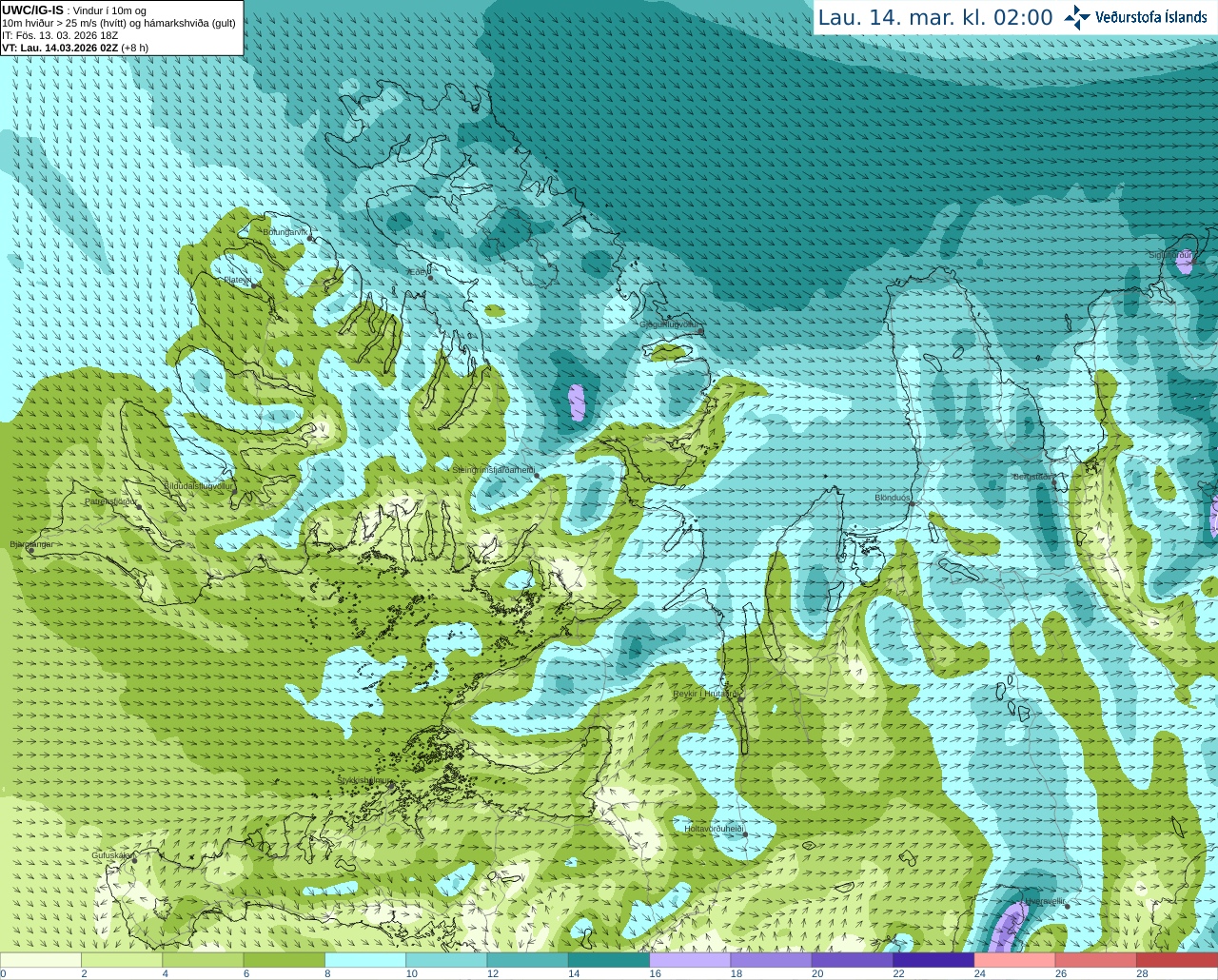The image size is (1218, 980).
Task: Click the 'VT: Lau. 14.03.2026 02Z' line
Action: pos(60,48)
